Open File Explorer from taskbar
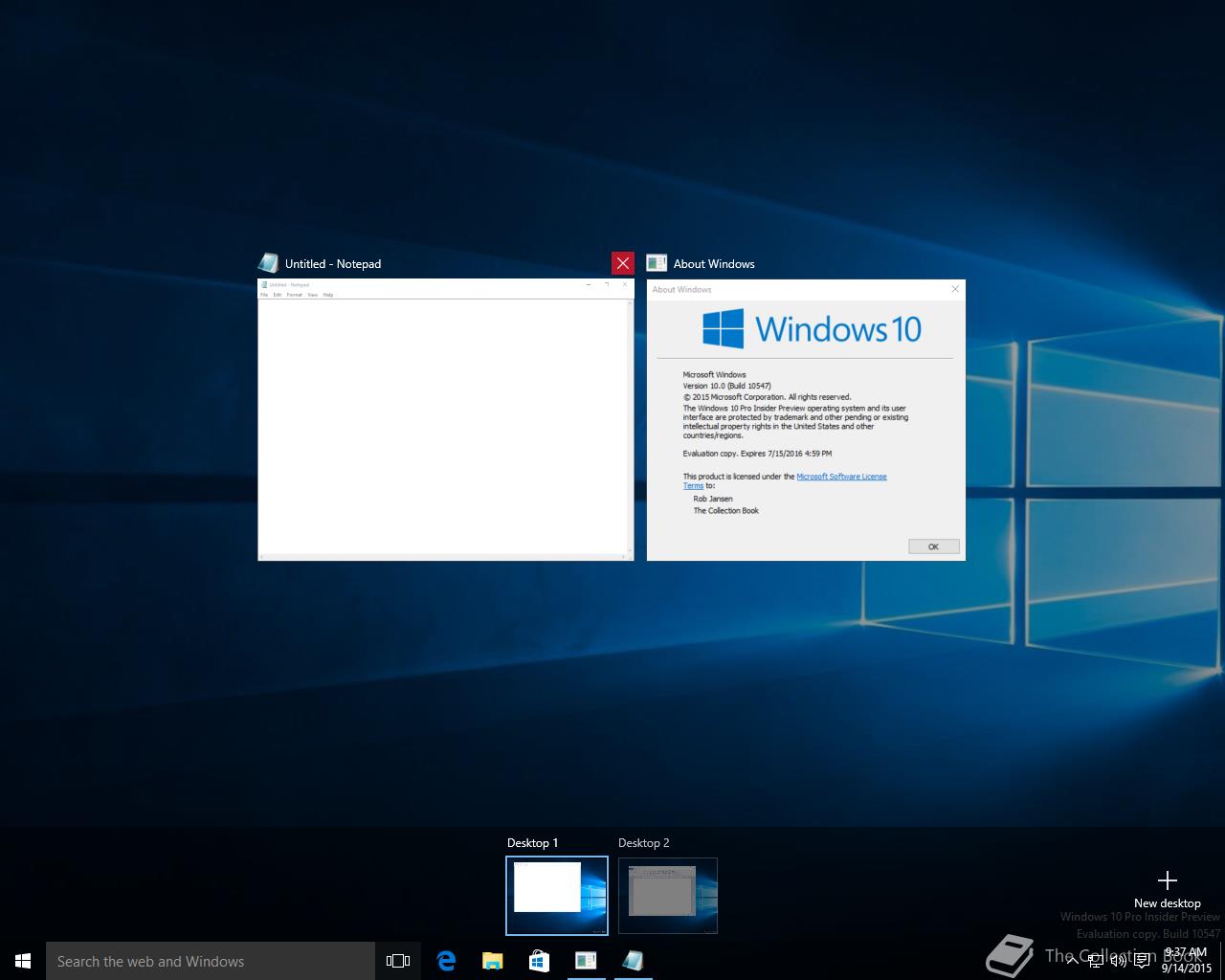This screenshot has height=980, width=1225. (x=493, y=961)
